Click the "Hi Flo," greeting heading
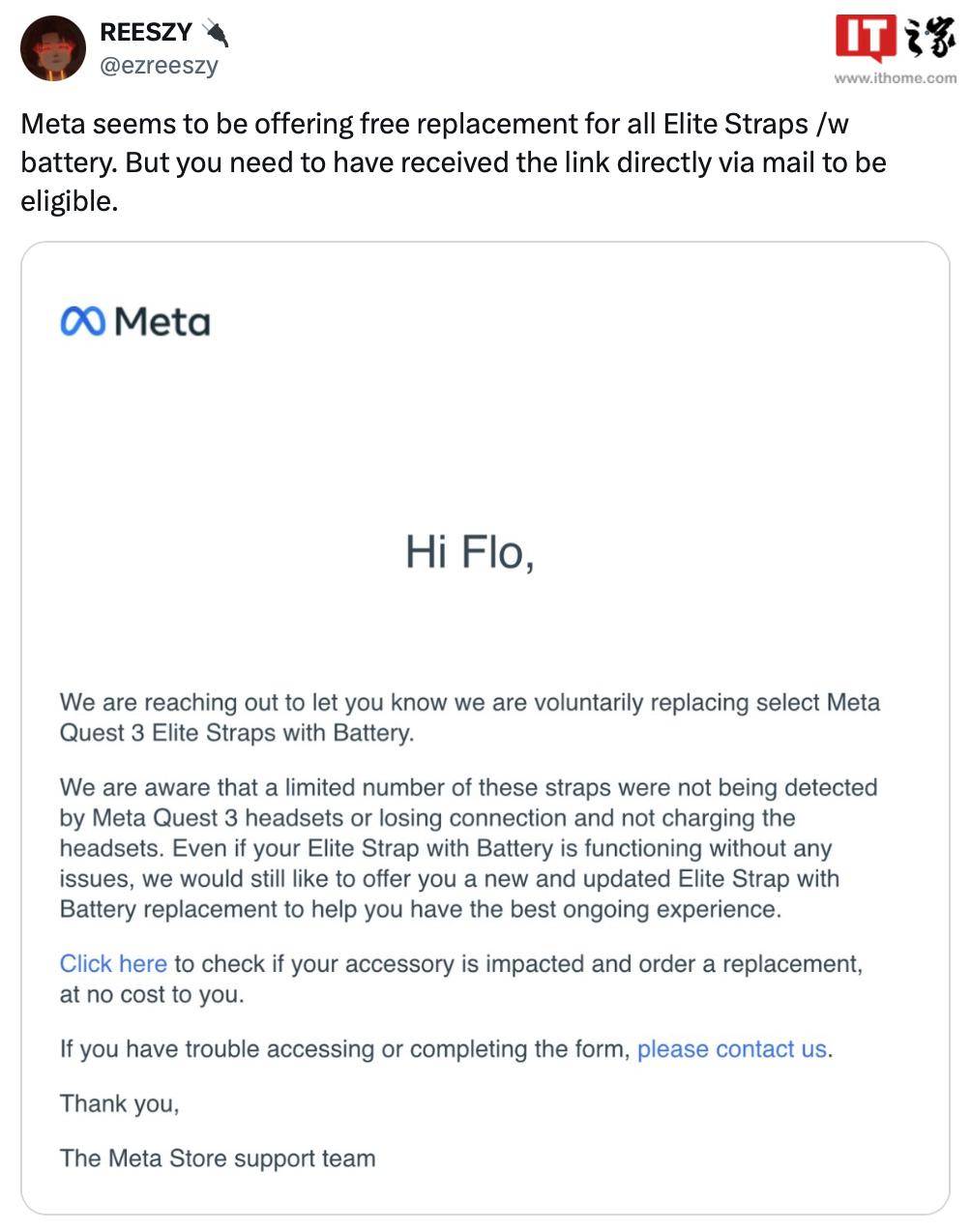This screenshot has height=1232, width=971. click(470, 552)
